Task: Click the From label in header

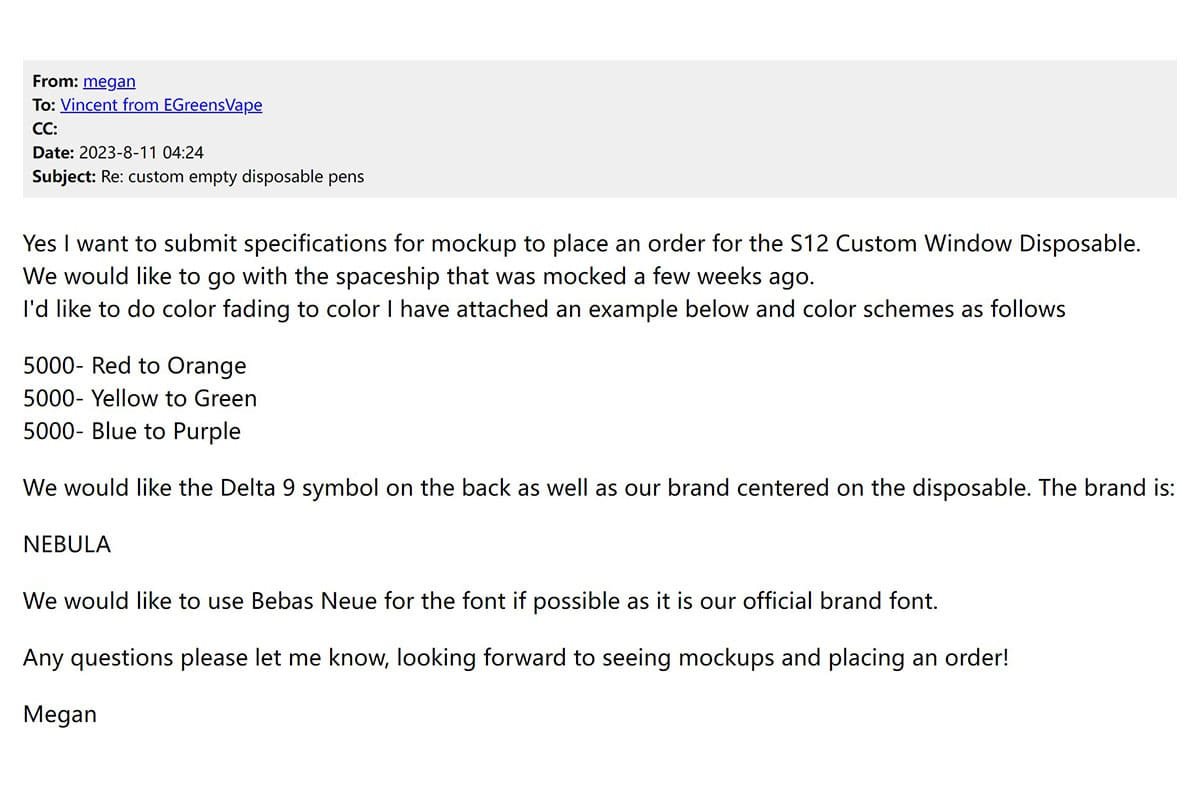Action: click(55, 81)
